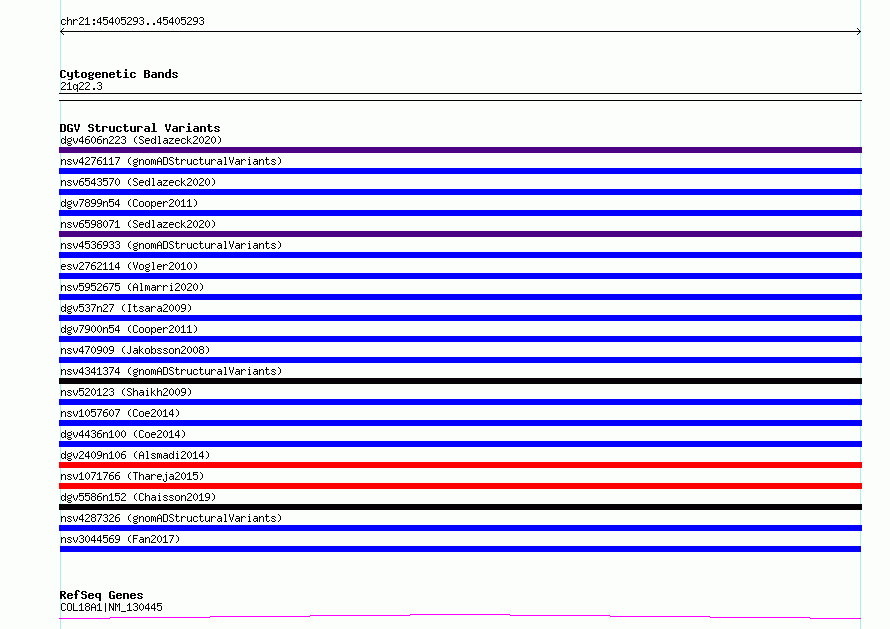
Task: Click the blue bar under nsv470909
Action: click(x=460, y=360)
